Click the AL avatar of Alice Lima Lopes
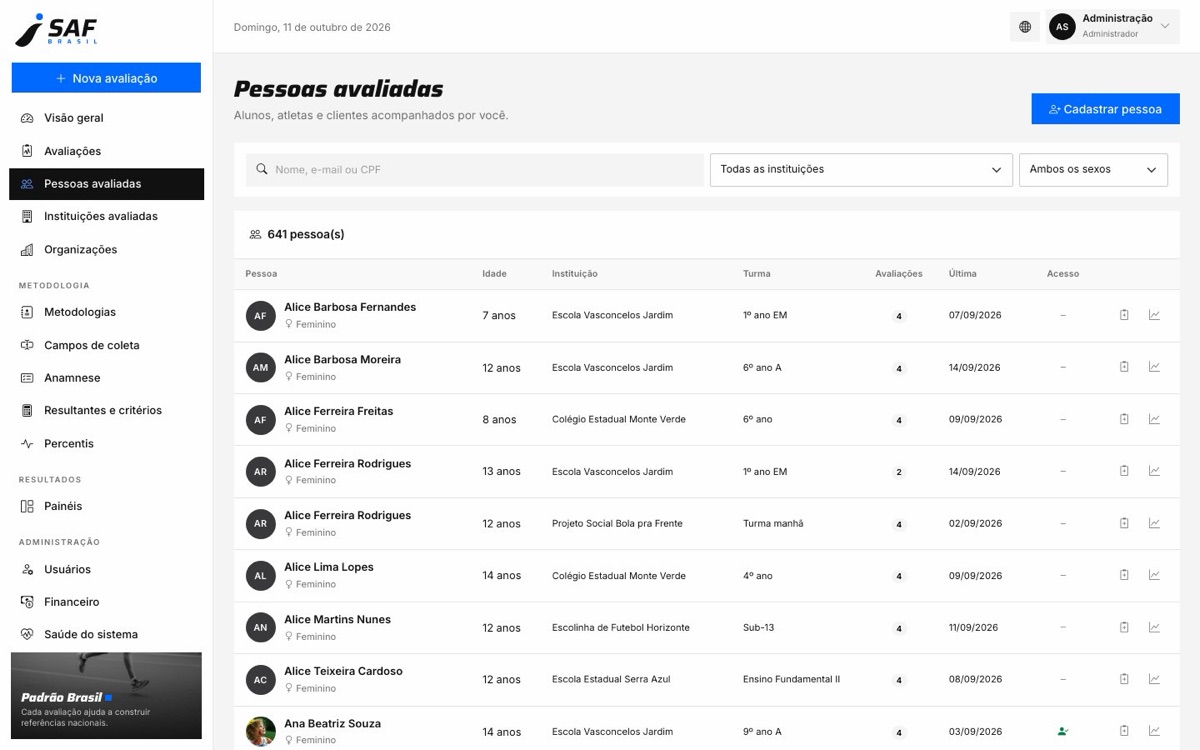 click(x=260, y=575)
